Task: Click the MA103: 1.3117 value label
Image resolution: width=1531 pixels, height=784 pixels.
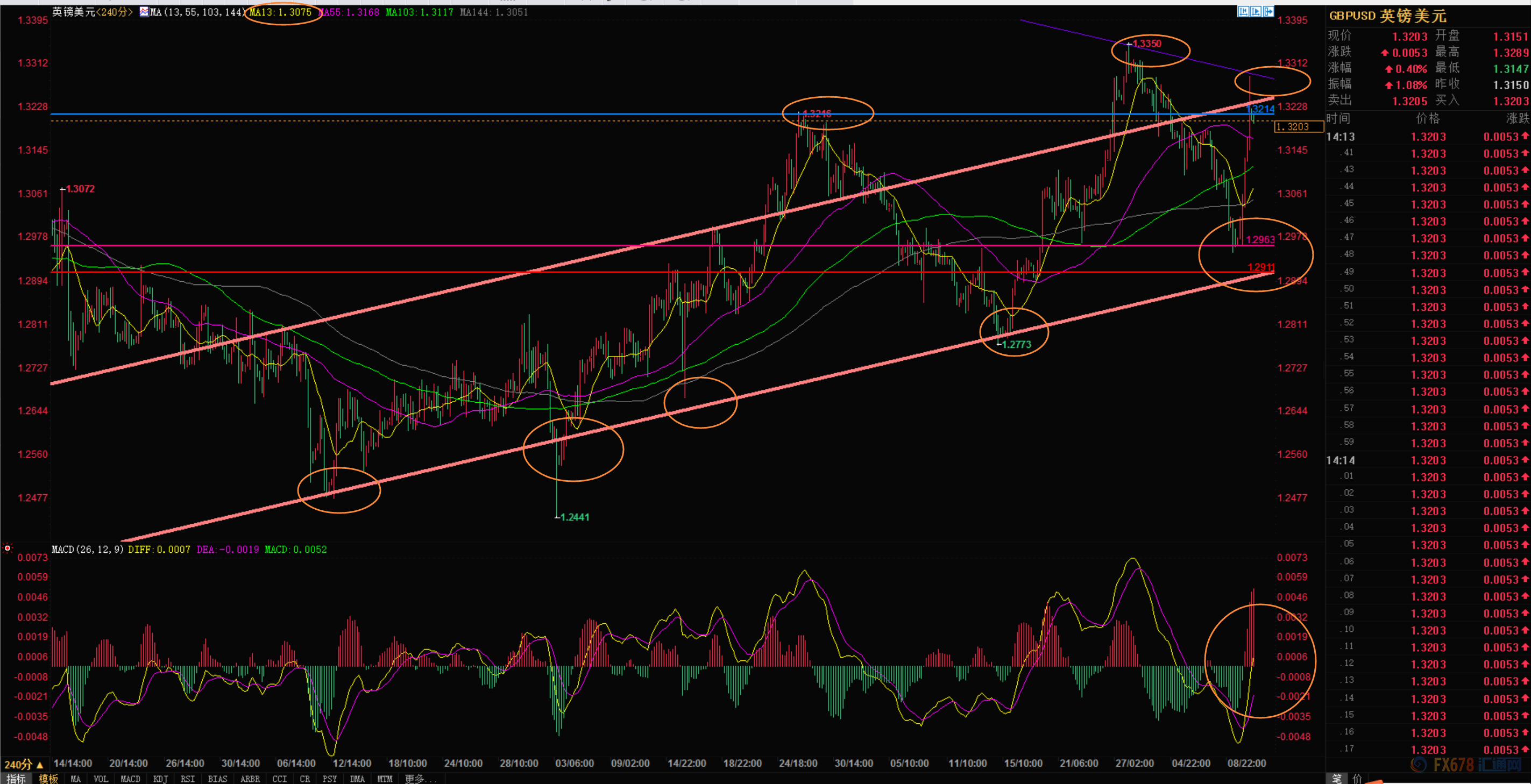Action: [420, 12]
